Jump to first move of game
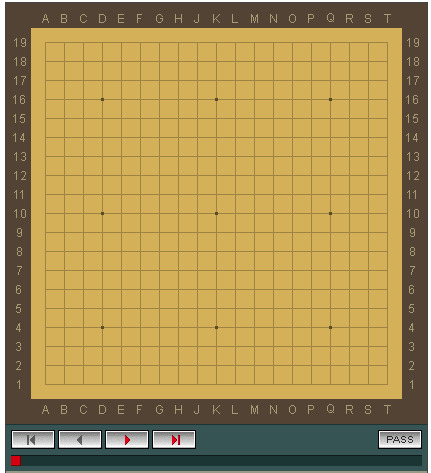The height and width of the screenshot is (473, 431). [33, 440]
